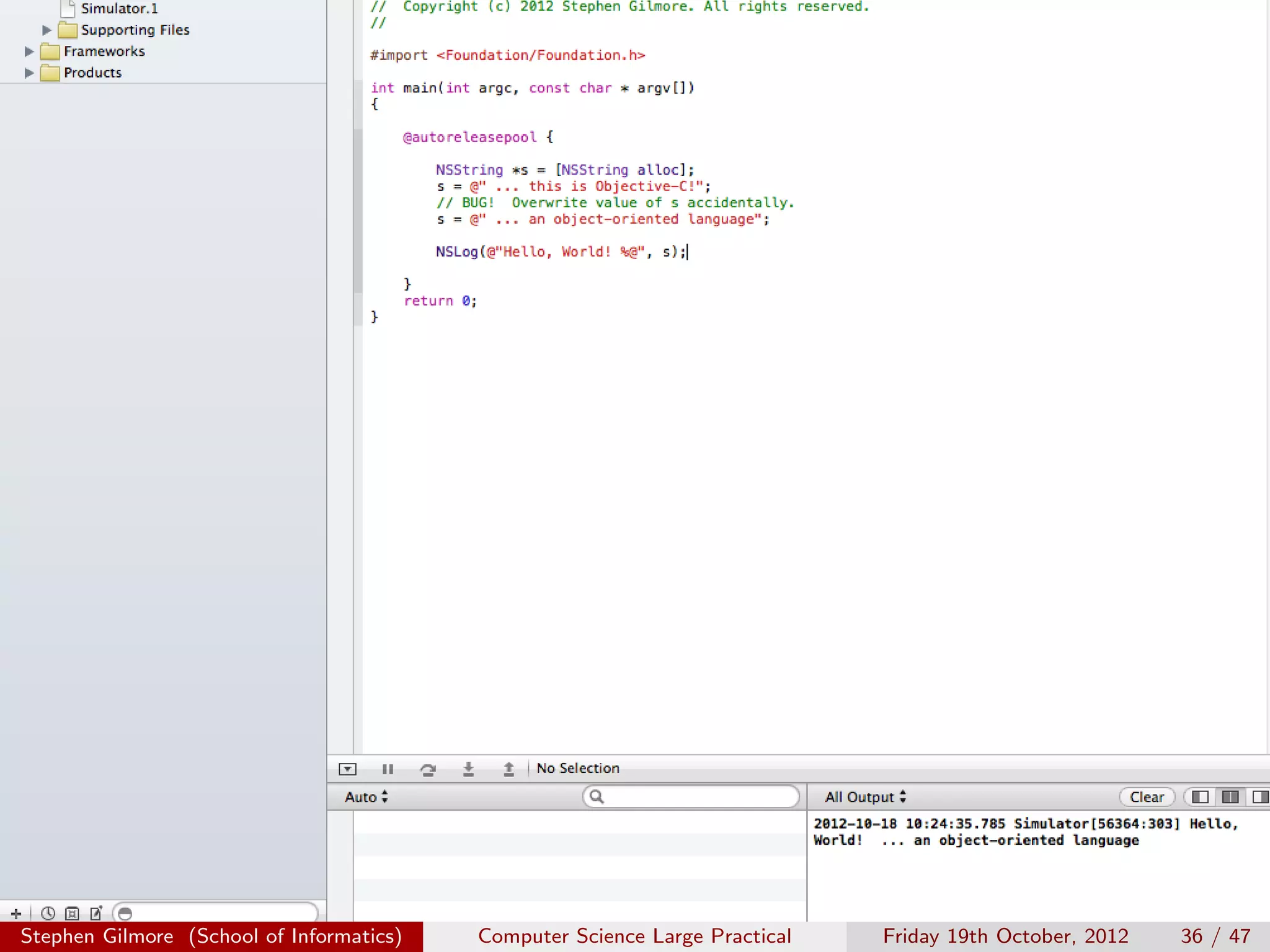Show only recent files filter icon
Image resolution: width=1270 pixels, height=952 pixels.
pyautogui.click(x=48, y=914)
